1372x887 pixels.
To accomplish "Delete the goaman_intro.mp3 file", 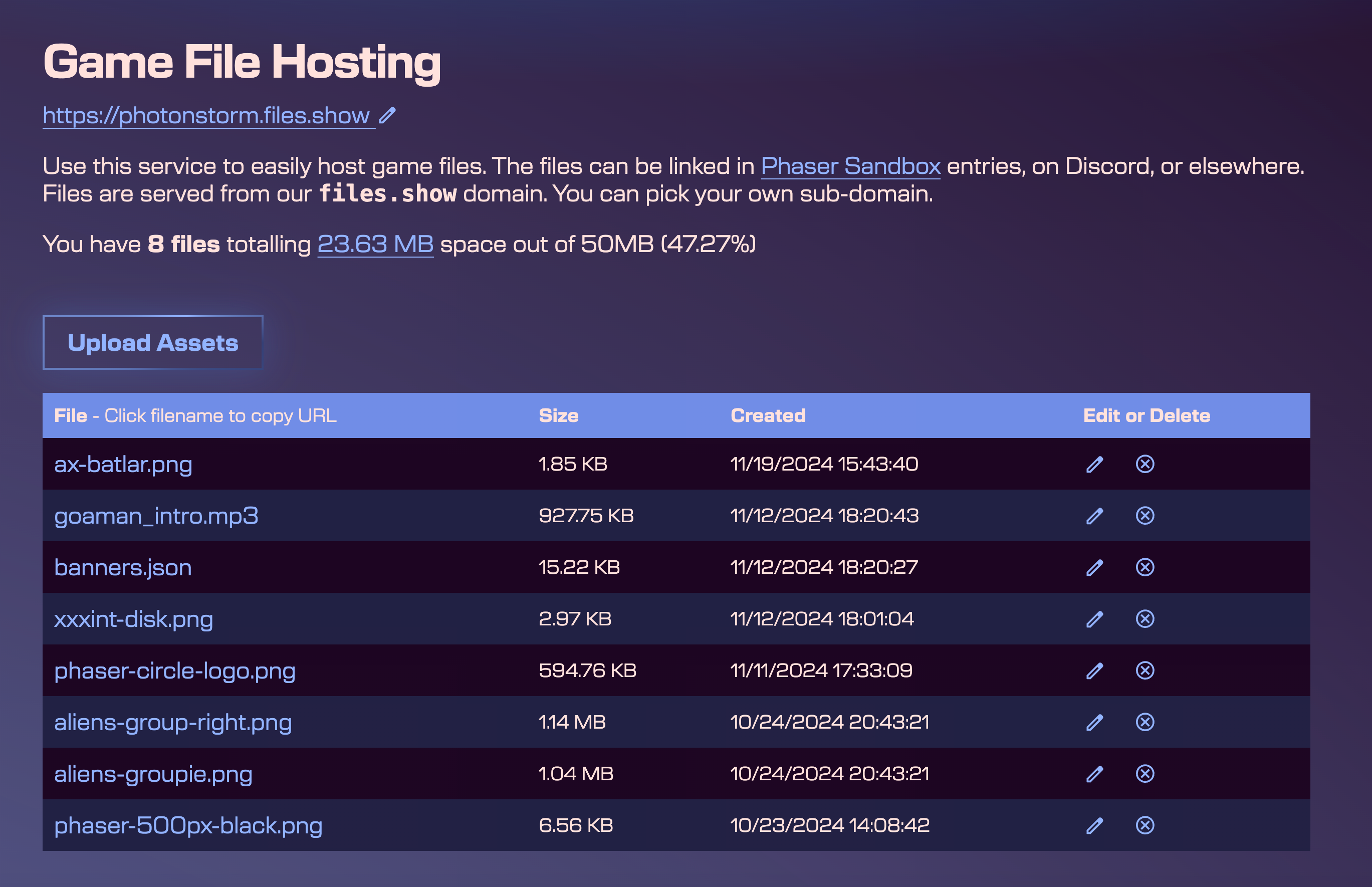I will click(1145, 516).
